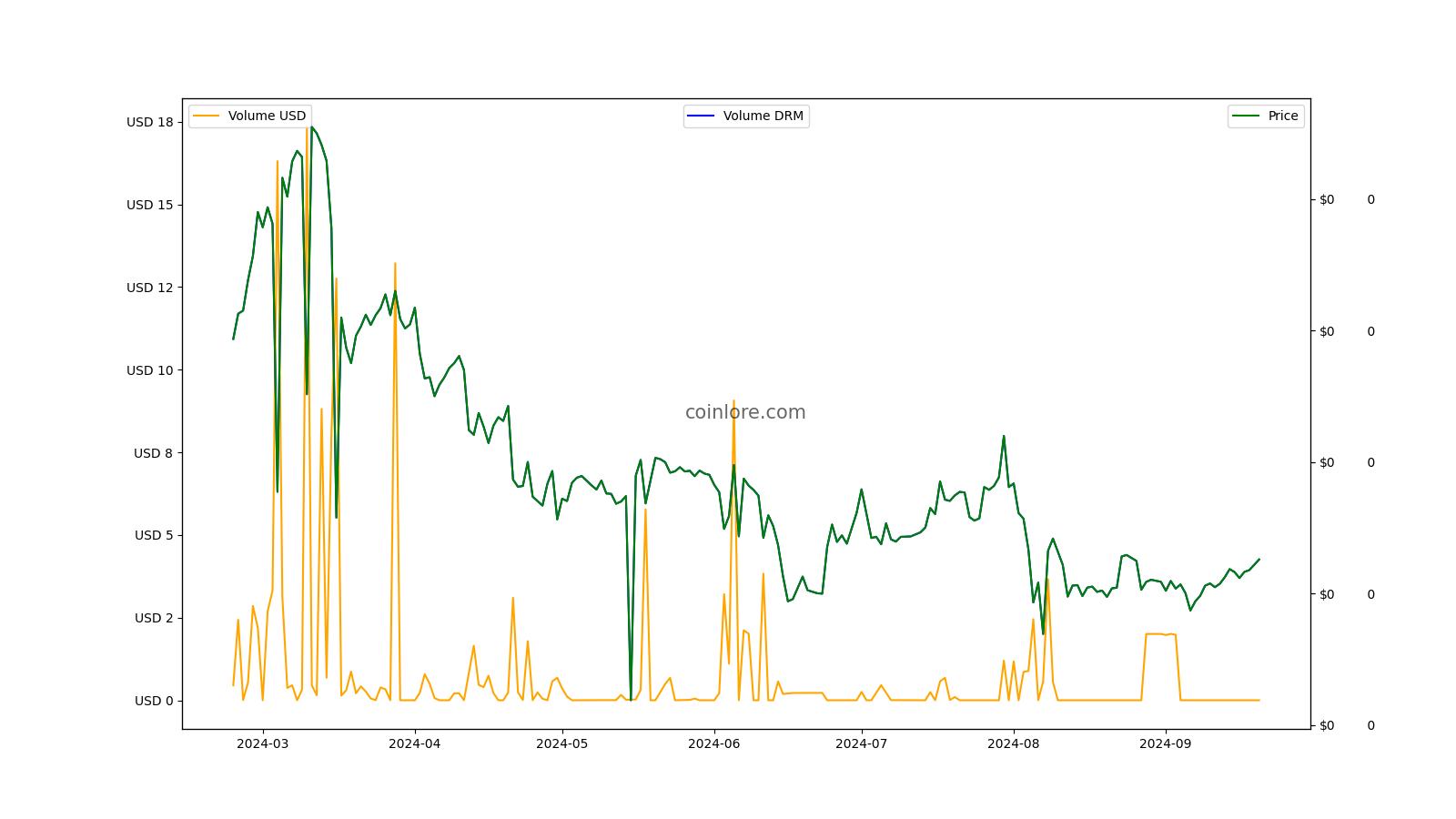Select the USD 10 axis label
Viewport: 1456px width, 819px height.
point(150,370)
